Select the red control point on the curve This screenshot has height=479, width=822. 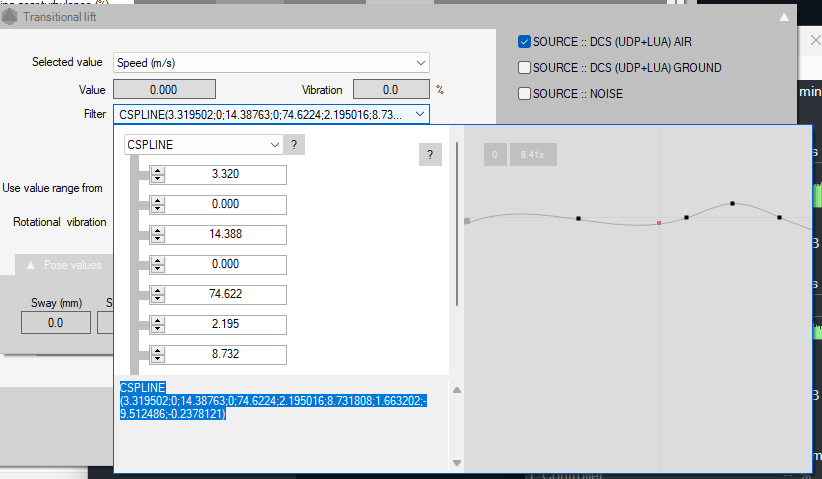point(659,223)
